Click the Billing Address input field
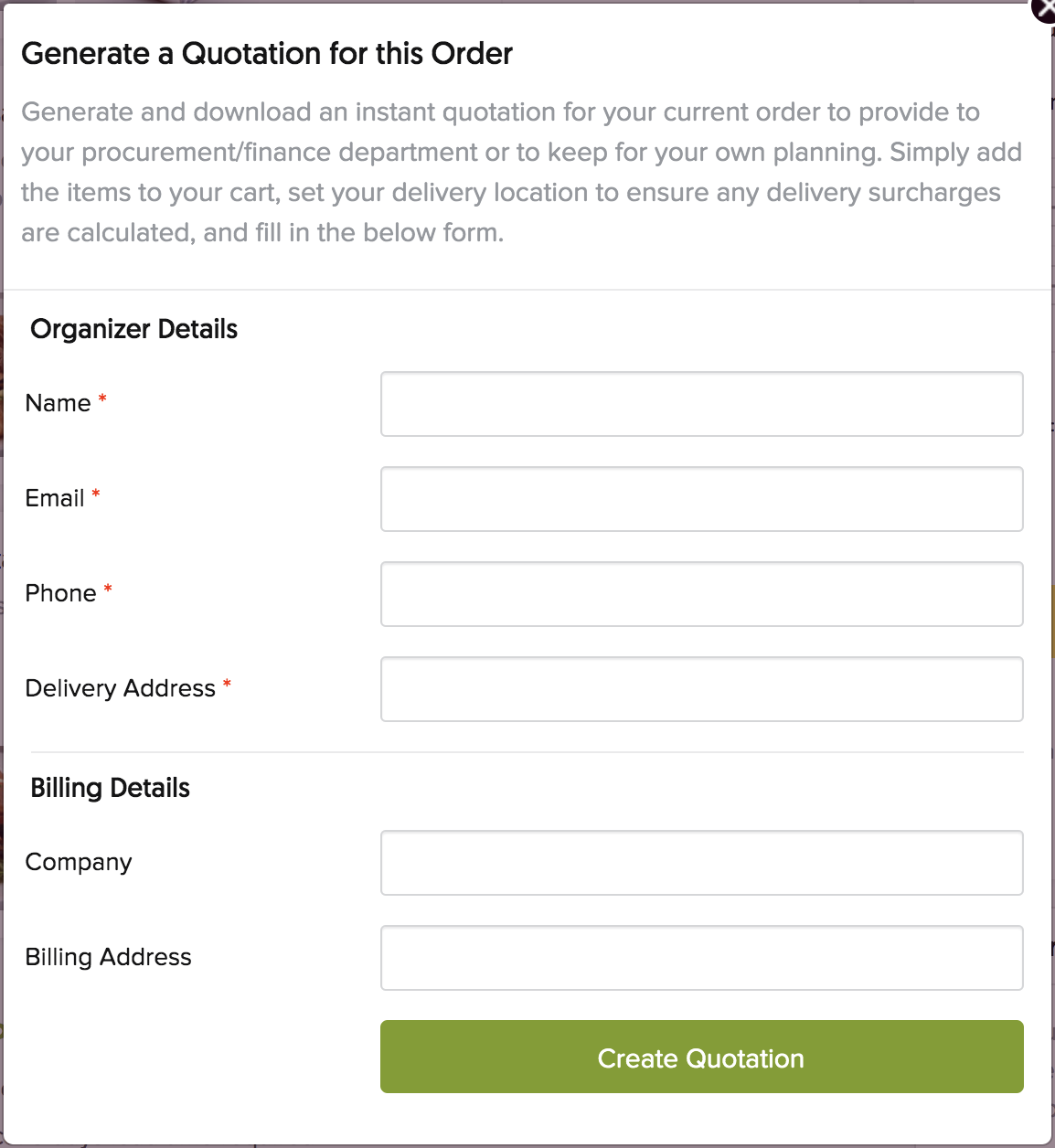 (x=701, y=958)
